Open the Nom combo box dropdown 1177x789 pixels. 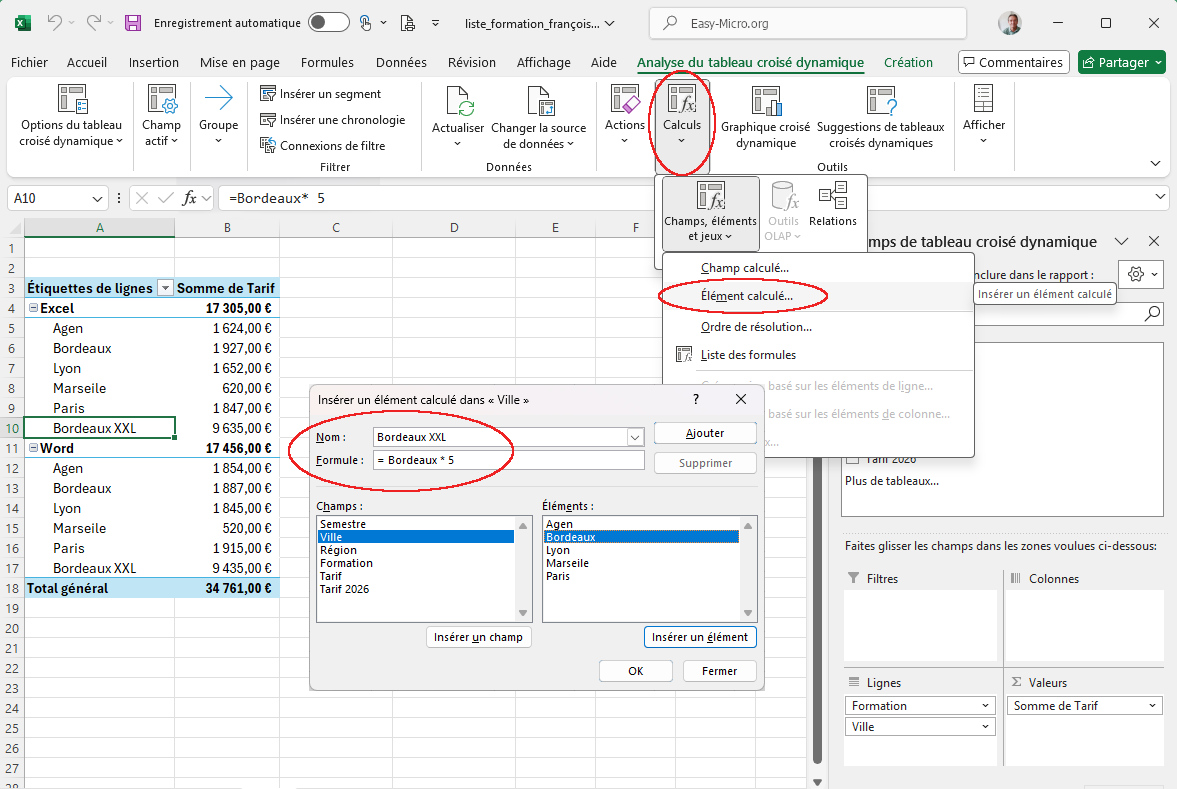point(634,437)
